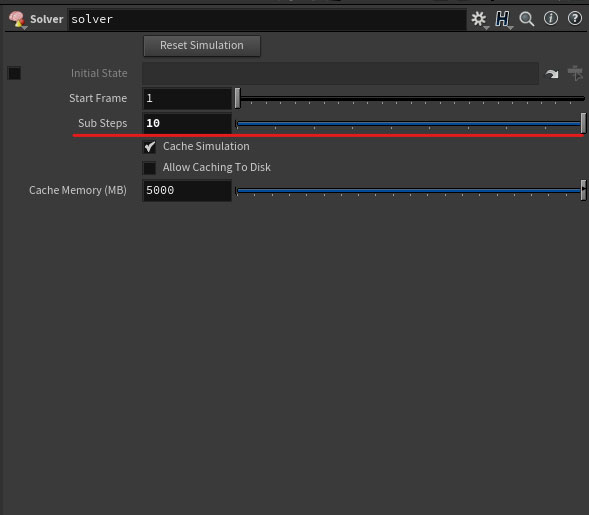
Task: Click the Initial State path field
Action: click(340, 73)
